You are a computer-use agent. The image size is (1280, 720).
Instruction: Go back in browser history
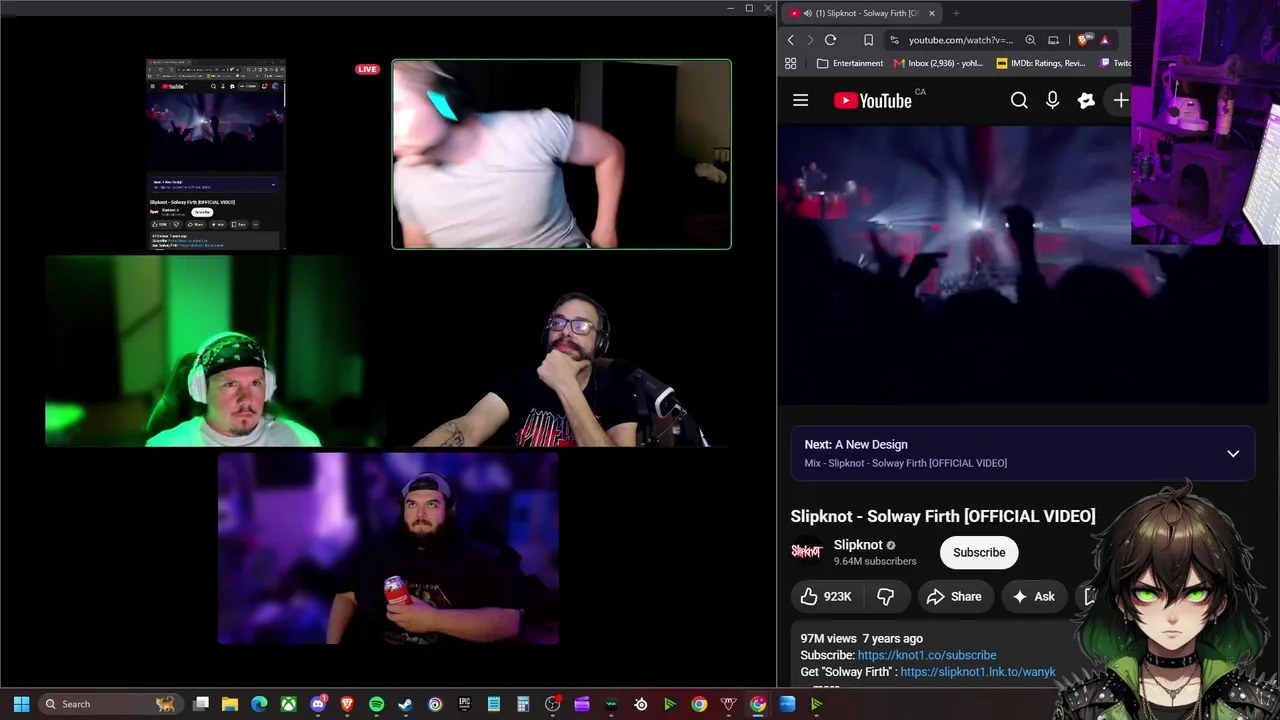[x=790, y=40]
